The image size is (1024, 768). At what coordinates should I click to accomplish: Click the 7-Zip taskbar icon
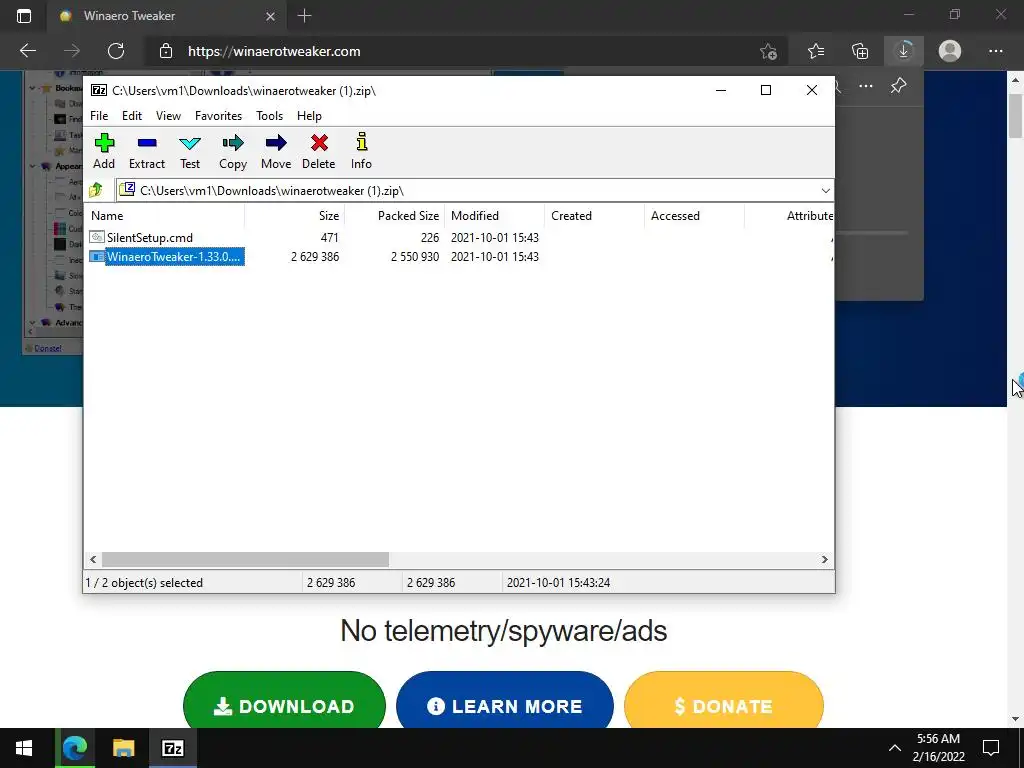click(172, 748)
